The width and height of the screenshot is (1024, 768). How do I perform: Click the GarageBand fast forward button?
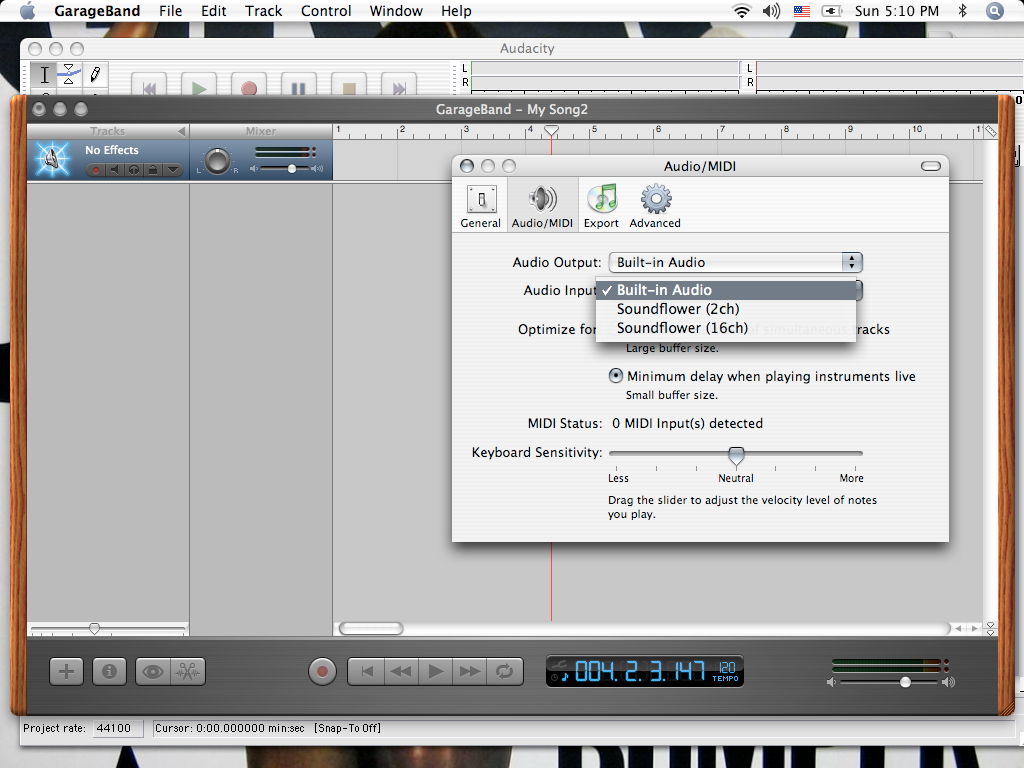click(x=470, y=671)
